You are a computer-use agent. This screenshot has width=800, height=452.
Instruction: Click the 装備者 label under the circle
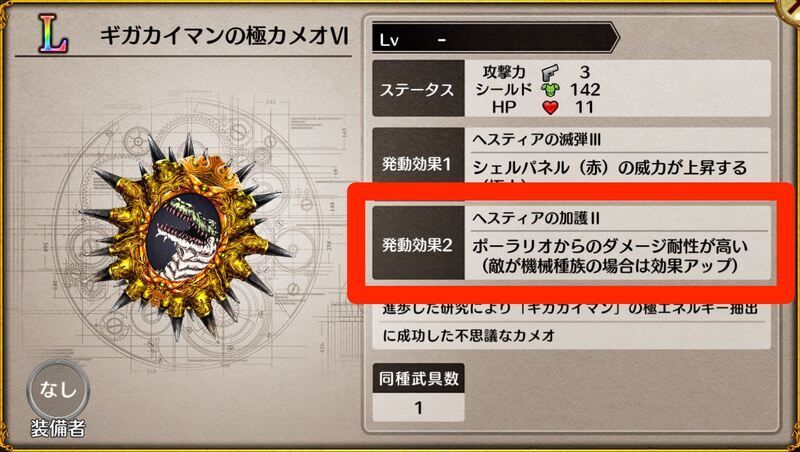click(x=58, y=429)
